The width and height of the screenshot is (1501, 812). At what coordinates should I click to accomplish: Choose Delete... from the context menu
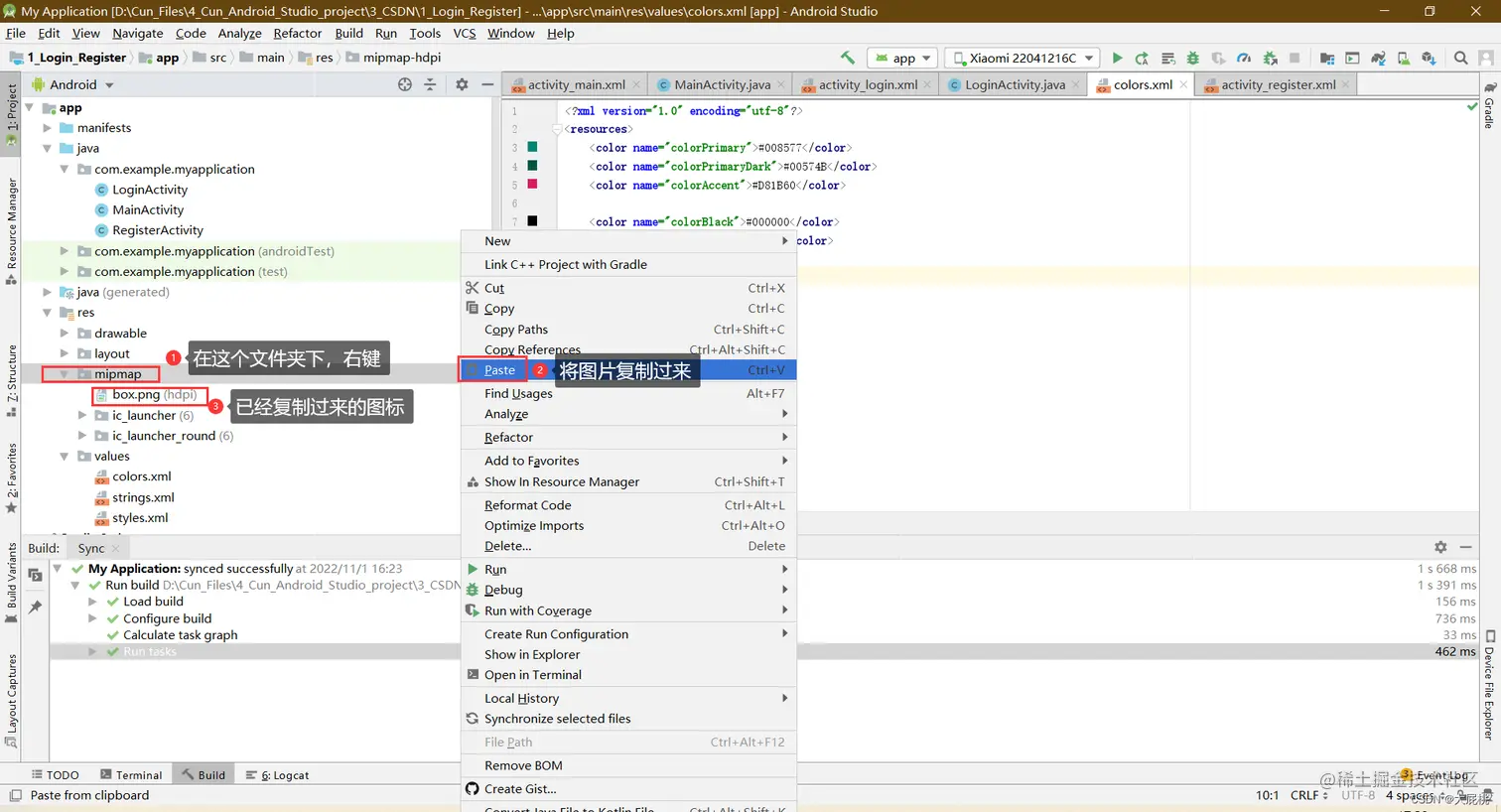628,546
